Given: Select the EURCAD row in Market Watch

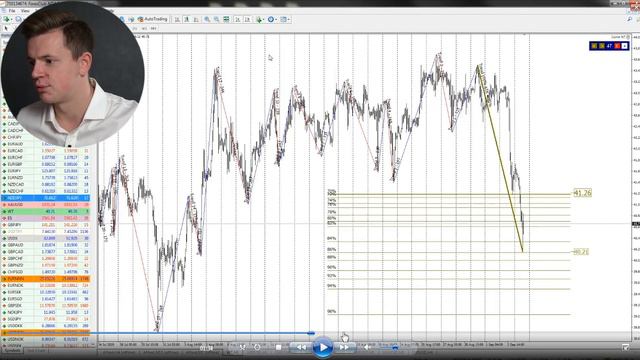Looking at the screenshot, I should (x=46, y=151).
